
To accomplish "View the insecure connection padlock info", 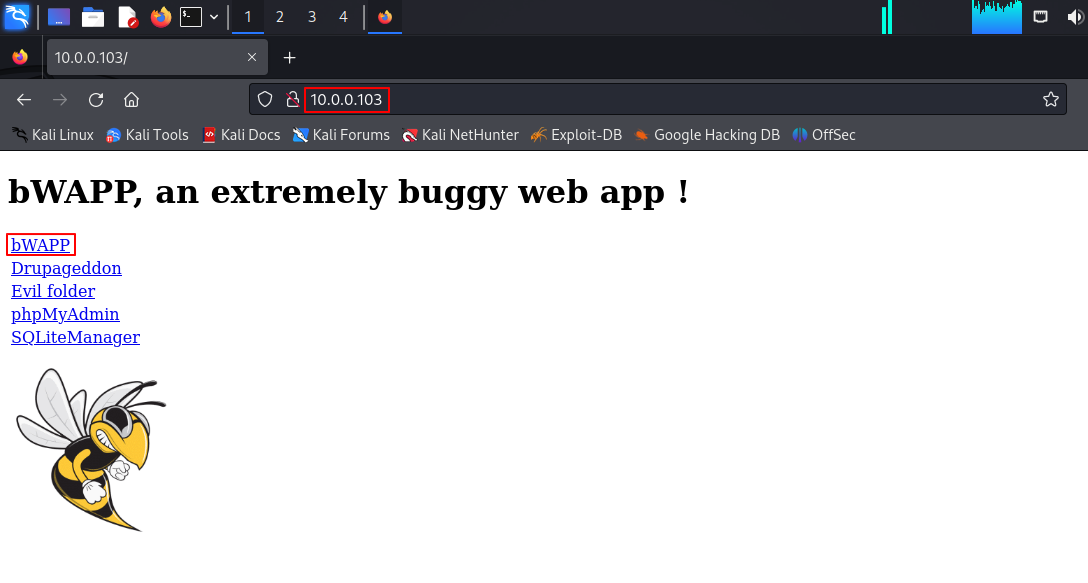I will coord(293,99).
